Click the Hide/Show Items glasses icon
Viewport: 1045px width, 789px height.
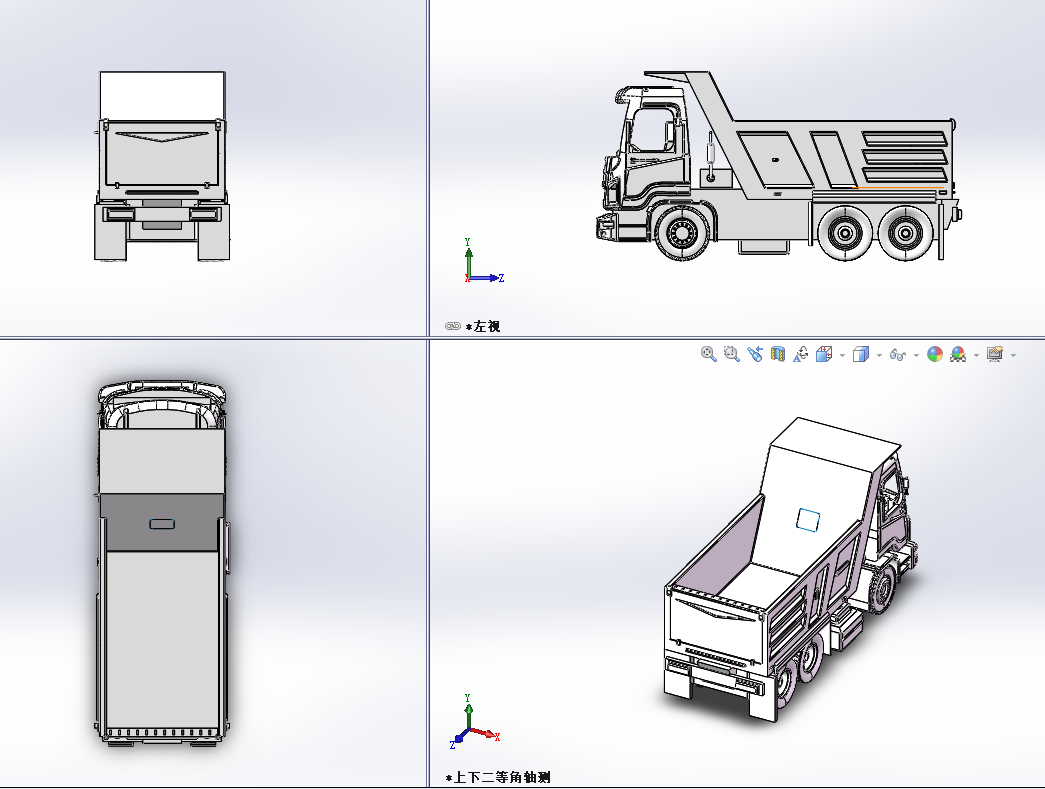[x=898, y=355]
